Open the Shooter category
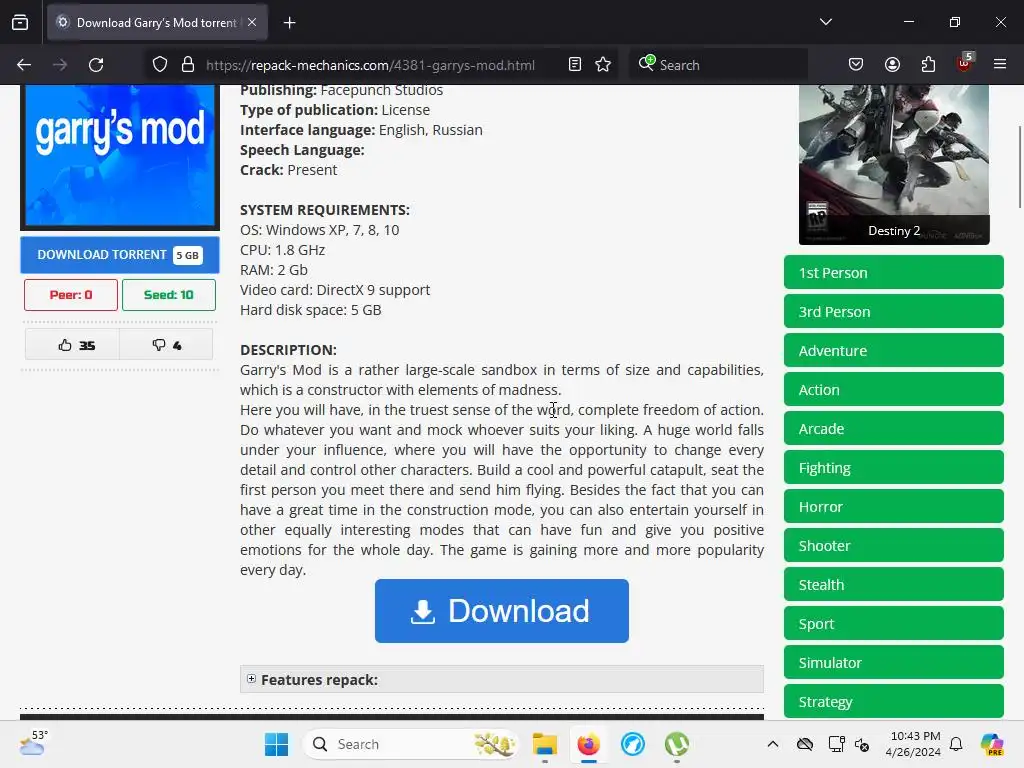 893,545
